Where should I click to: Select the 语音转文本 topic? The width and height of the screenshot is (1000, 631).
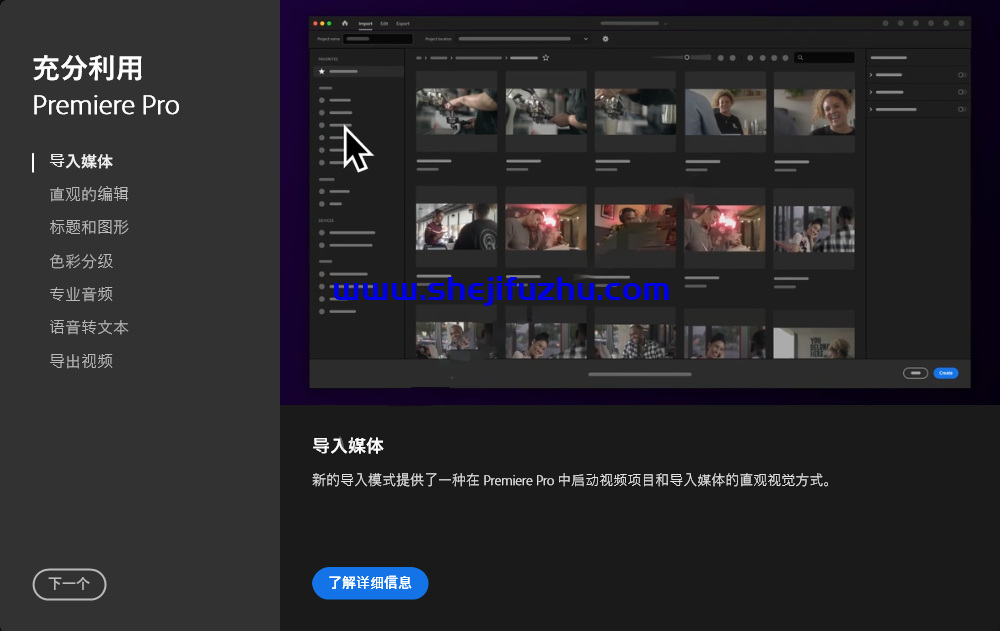pos(89,327)
